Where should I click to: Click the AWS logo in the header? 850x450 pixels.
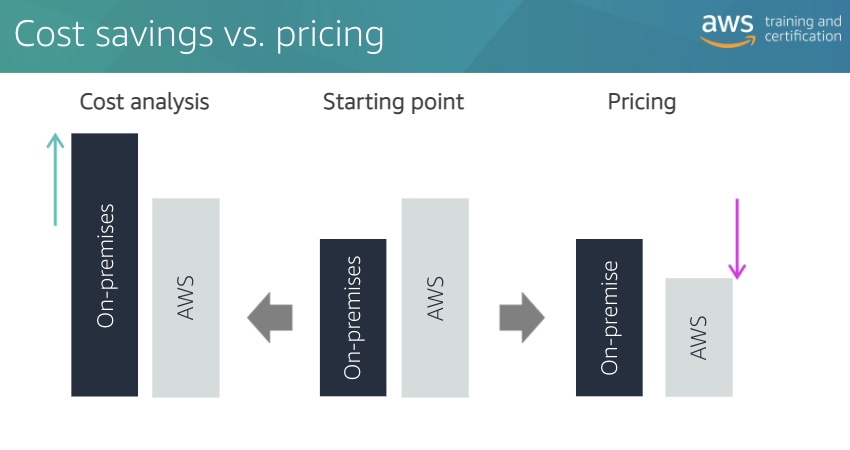[727, 30]
